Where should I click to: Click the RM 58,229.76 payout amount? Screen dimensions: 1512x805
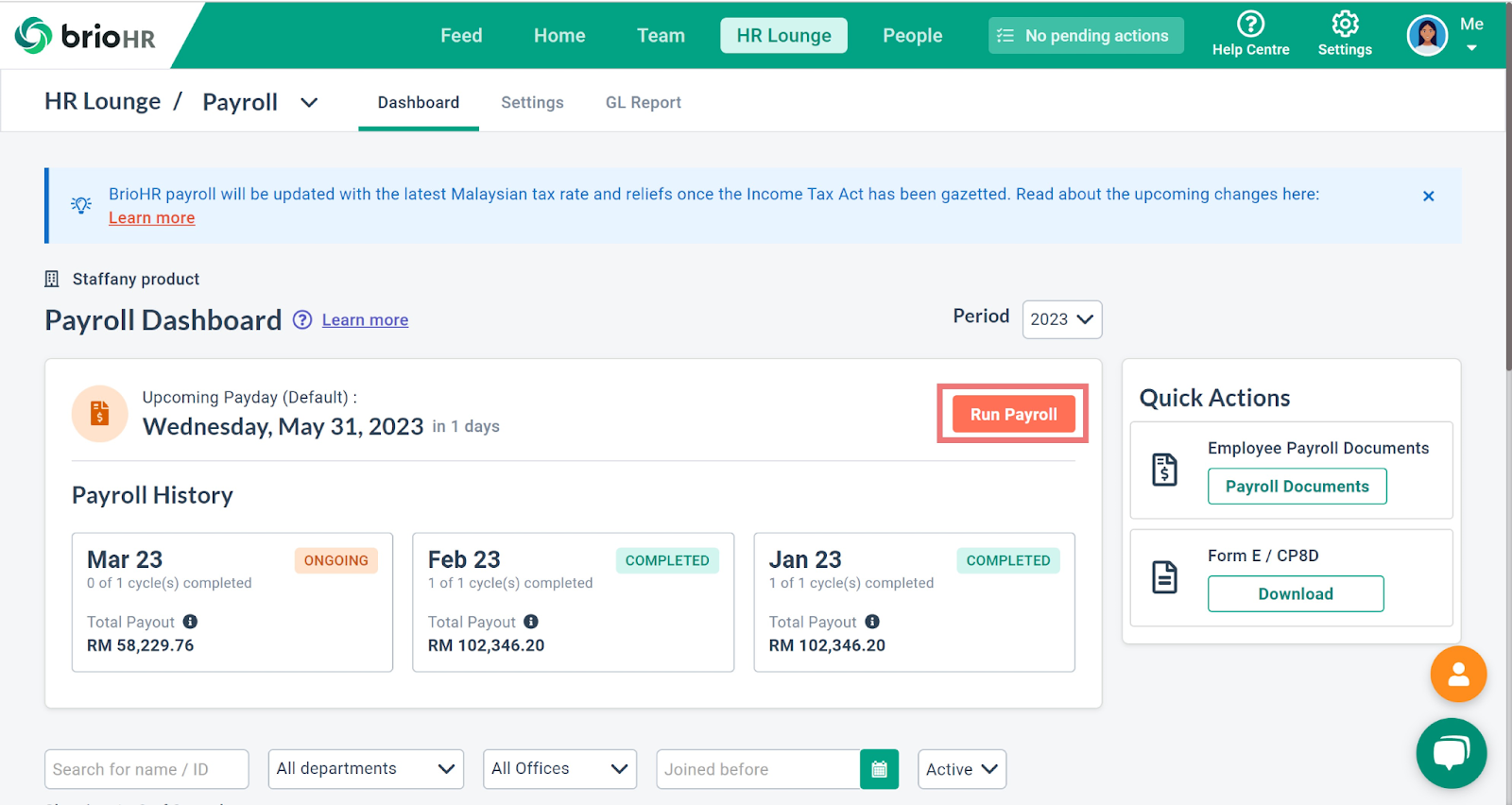coord(140,645)
